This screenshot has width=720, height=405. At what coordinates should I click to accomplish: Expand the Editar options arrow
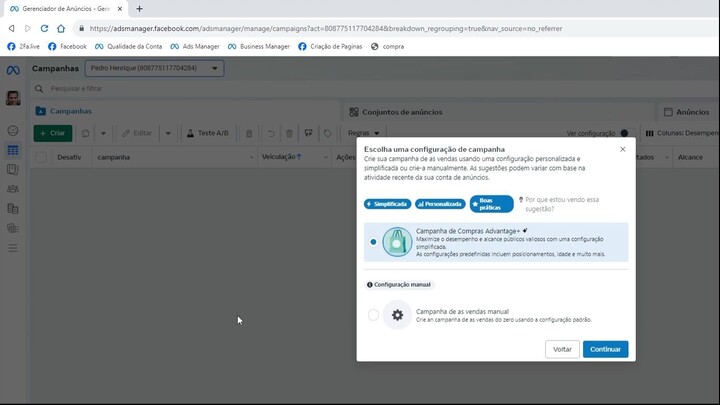168,133
